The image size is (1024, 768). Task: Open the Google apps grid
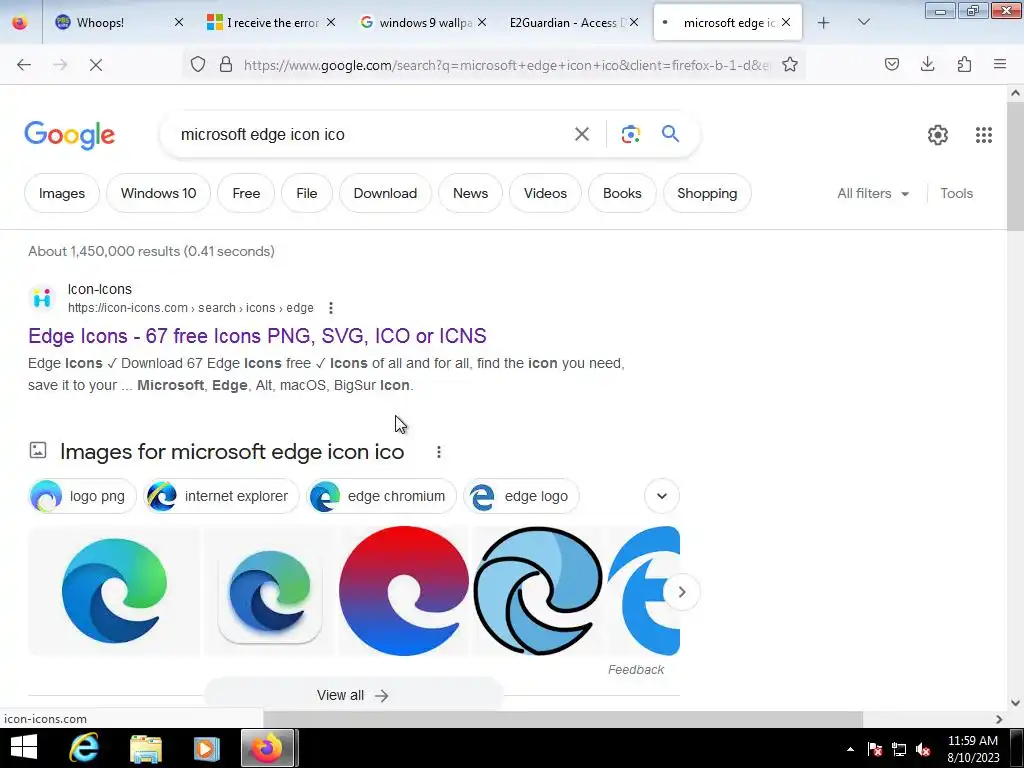click(984, 135)
